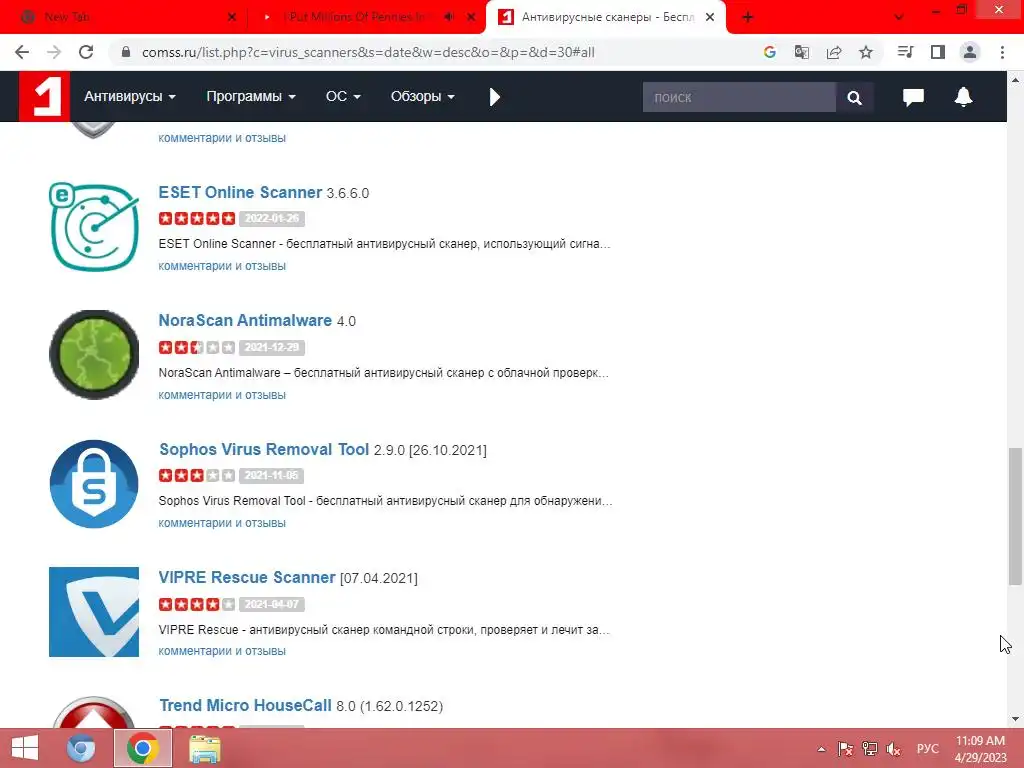The width and height of the screenshot is (1024, 768).
Task: Click the 2022-01-26 date badge
Action: pyautogui.click(x=272, y=218)
